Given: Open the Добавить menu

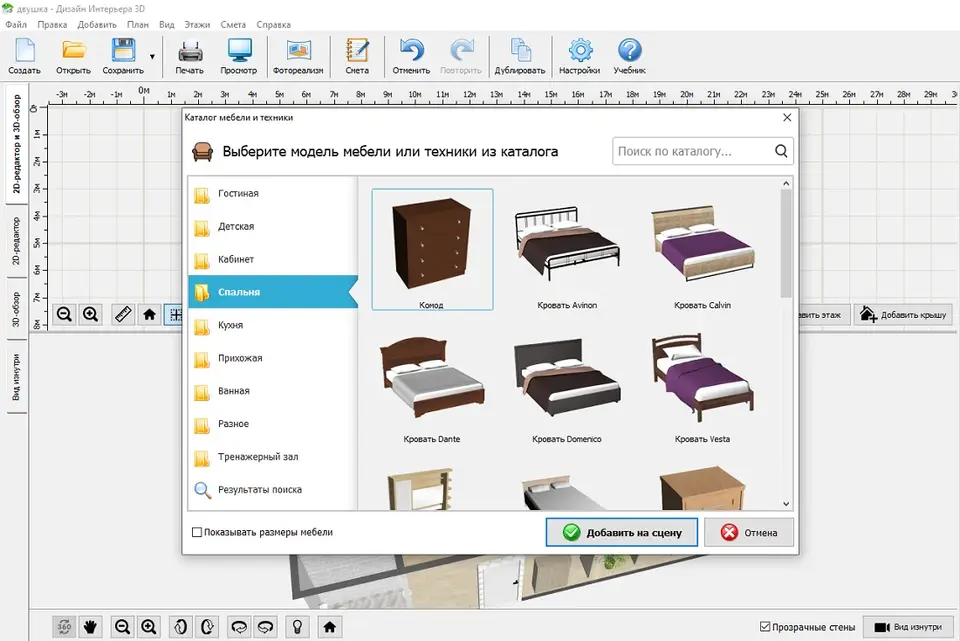Looking at the screenshot, I should point(97,24).
